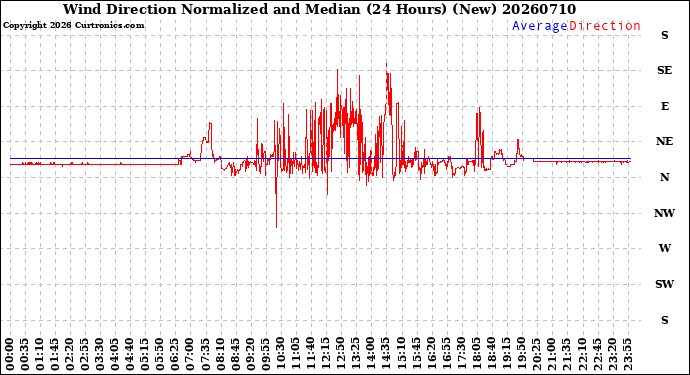Viewport: 690px width, 375px height.
Task: Click the 23:20 time axis label
Action: (612, 355)
